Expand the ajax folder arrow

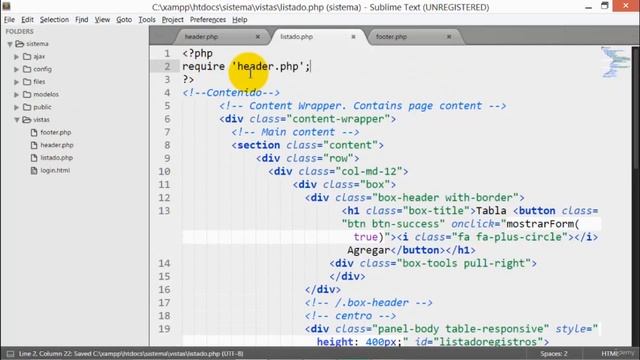pos(16,57)
